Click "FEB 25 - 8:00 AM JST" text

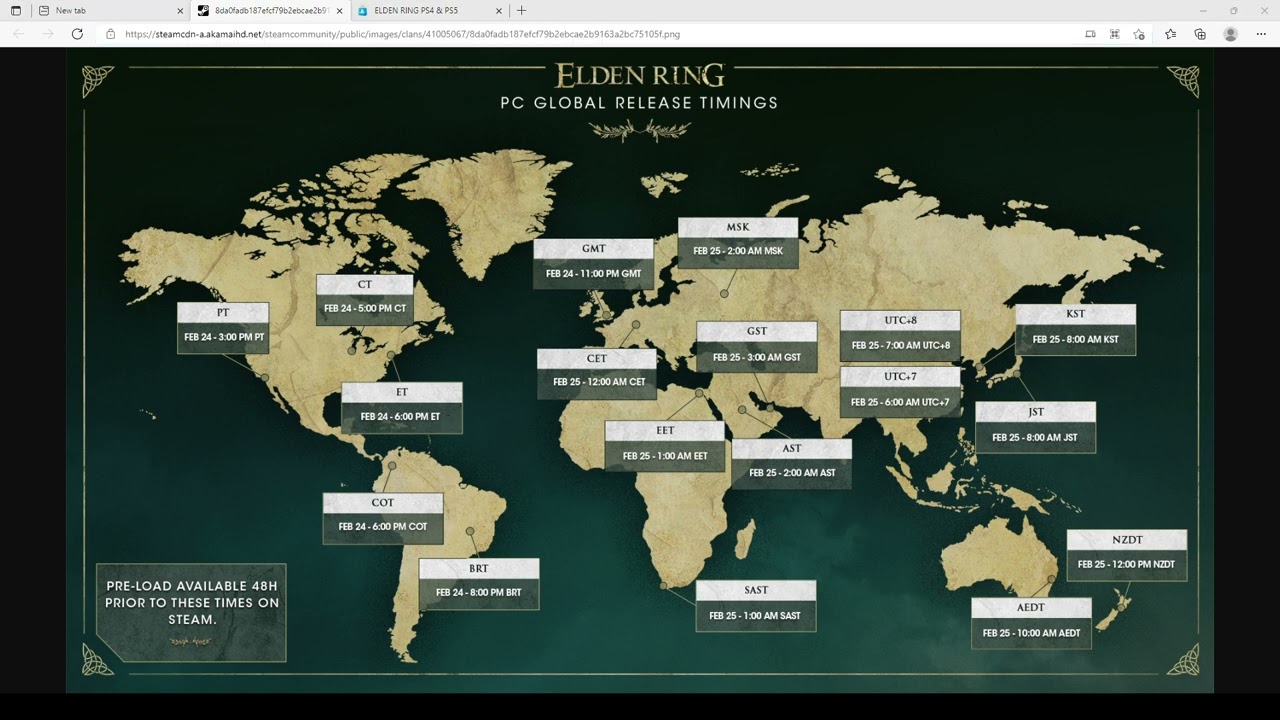(x=1035, y=438)
